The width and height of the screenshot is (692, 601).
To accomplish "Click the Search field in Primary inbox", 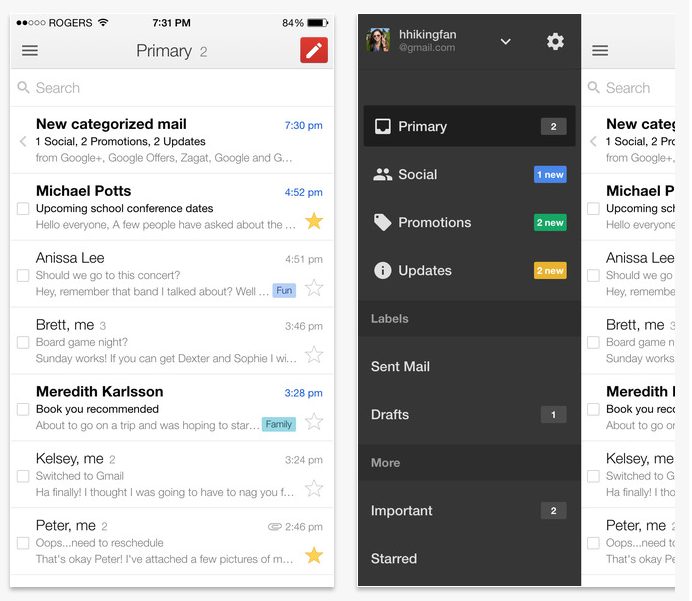I will (x=172, y=88).
